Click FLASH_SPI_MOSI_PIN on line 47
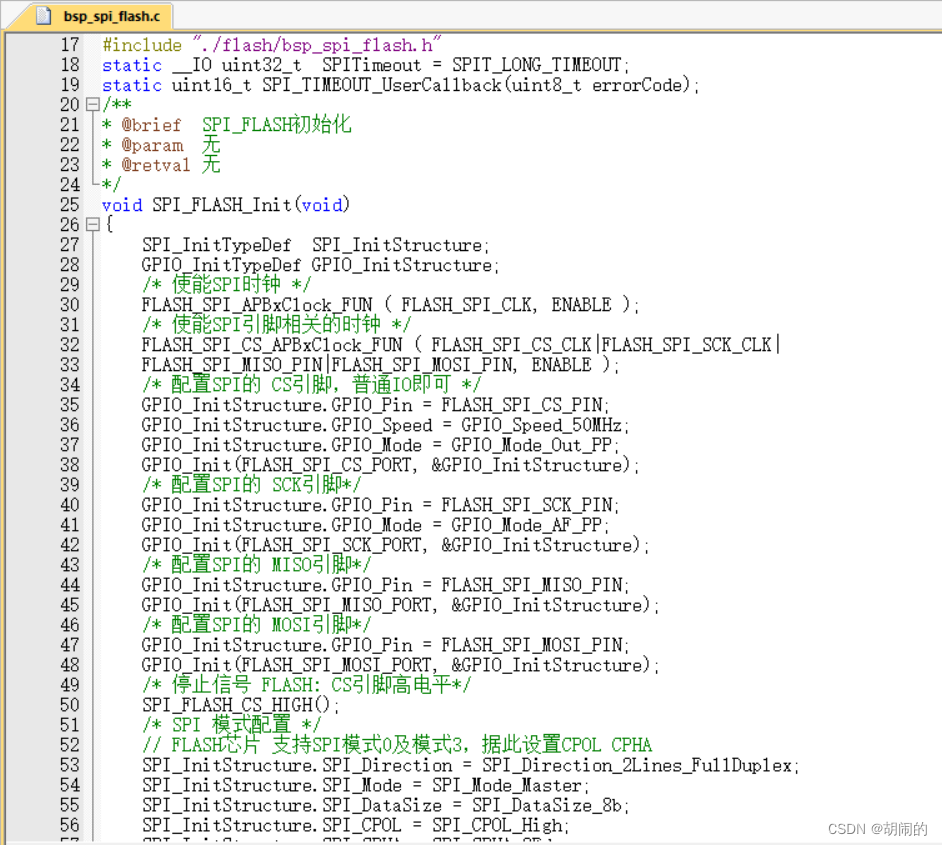This screenshot has height=845, width=942. (x=532, y=645)
